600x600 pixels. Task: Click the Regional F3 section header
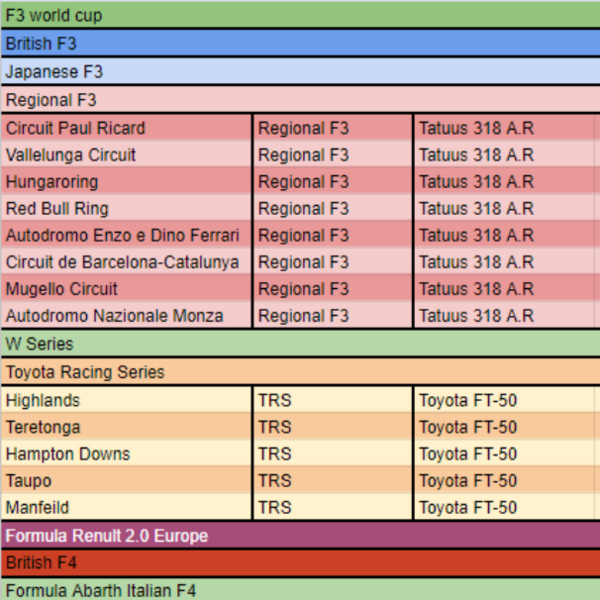[300, 99]
